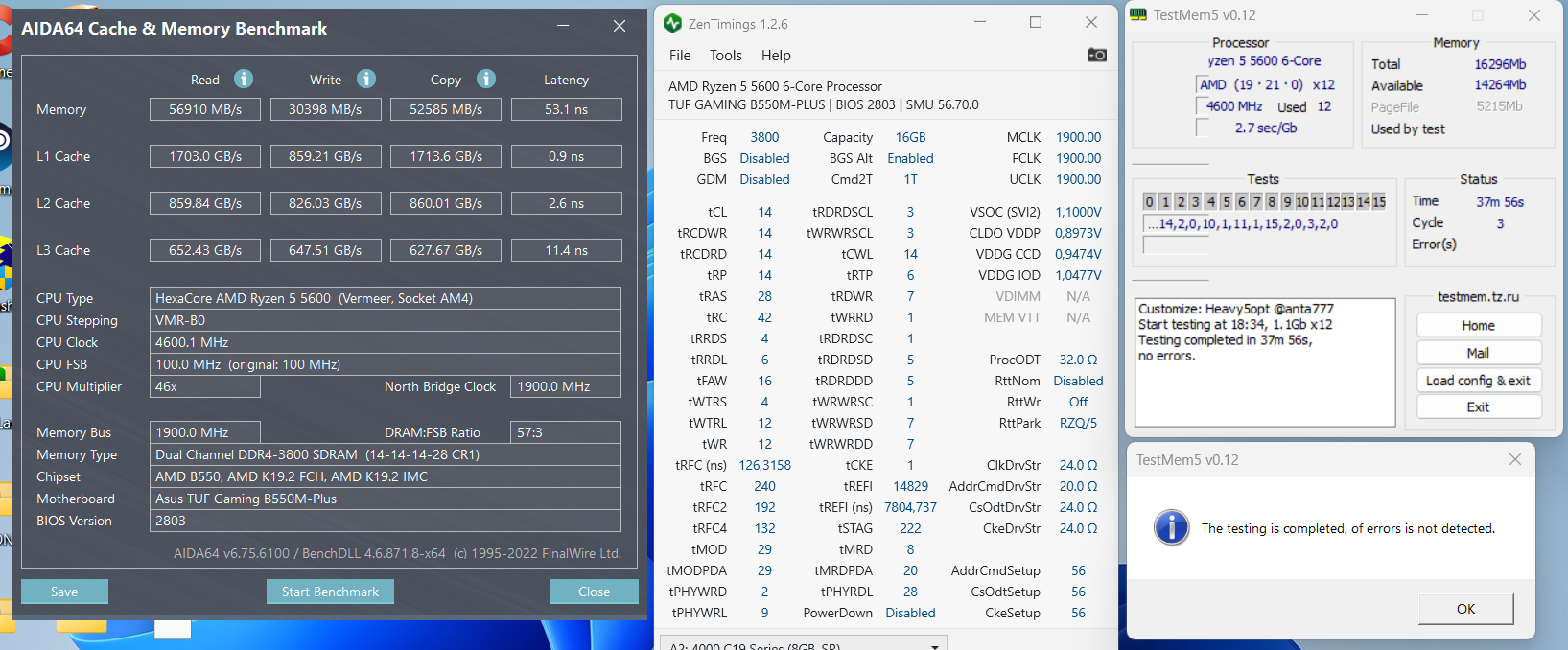Screen dimensions: 1568x650
Task: Minimize the AIDA64 benchmark window
Action: point(563,26)
